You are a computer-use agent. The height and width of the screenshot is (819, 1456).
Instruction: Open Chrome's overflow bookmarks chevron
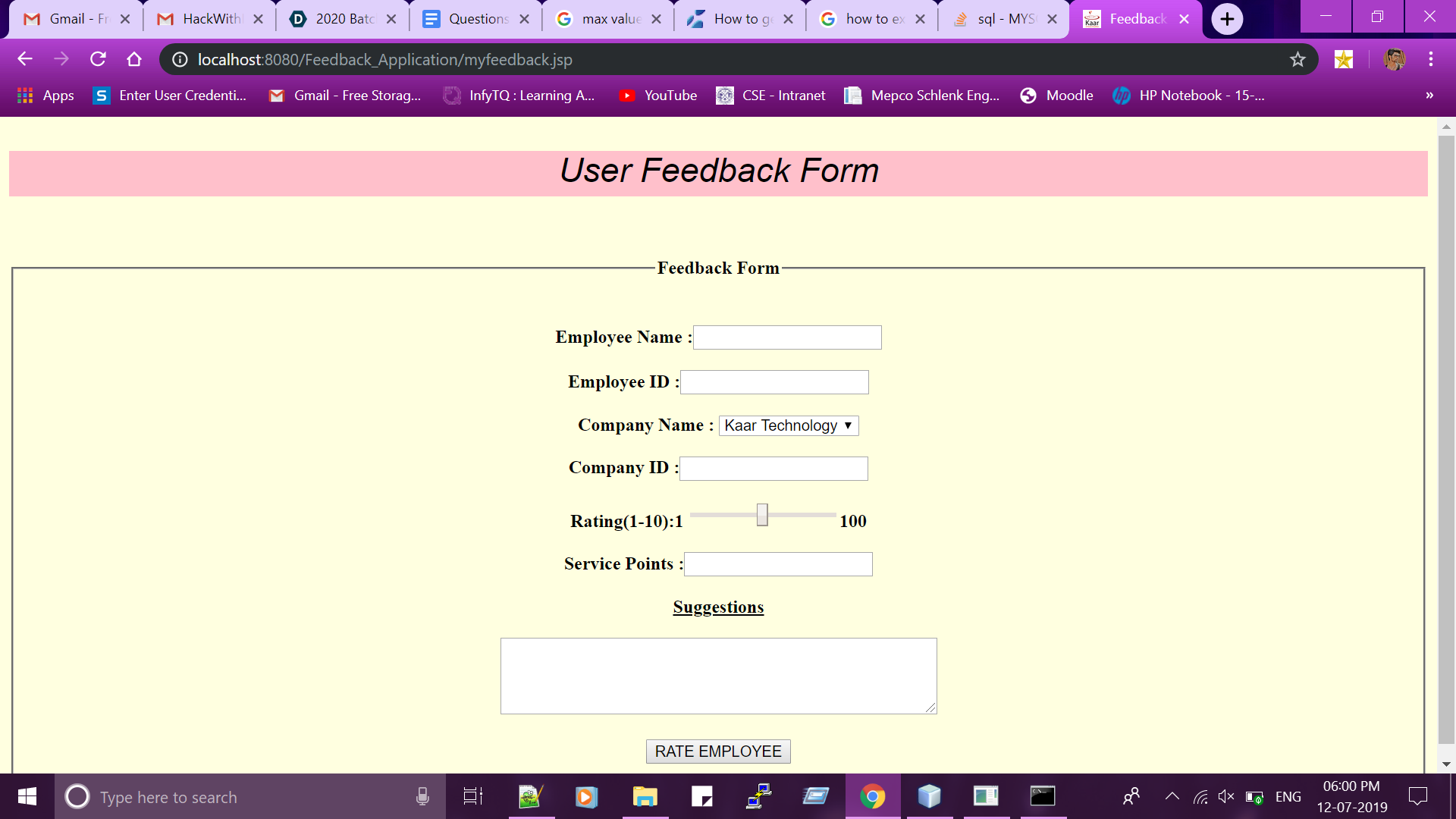(1429, 95)
